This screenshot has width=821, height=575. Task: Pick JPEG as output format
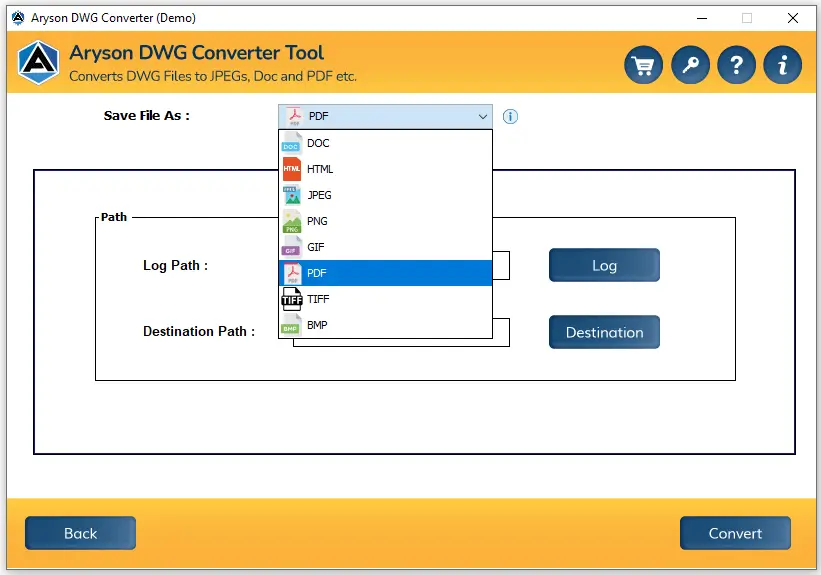pos(385,195)
